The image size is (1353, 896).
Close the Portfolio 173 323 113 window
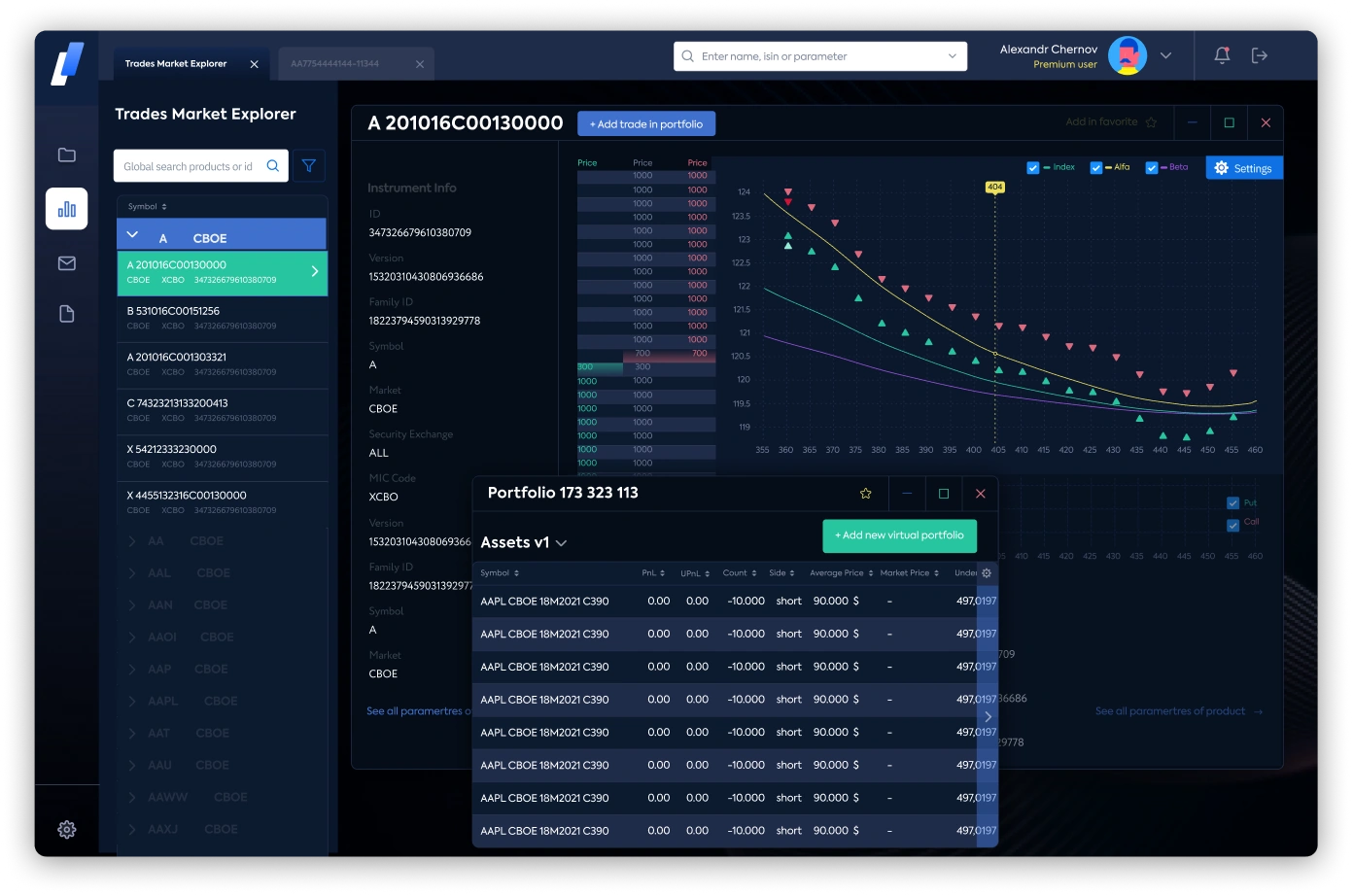[981, 494]
